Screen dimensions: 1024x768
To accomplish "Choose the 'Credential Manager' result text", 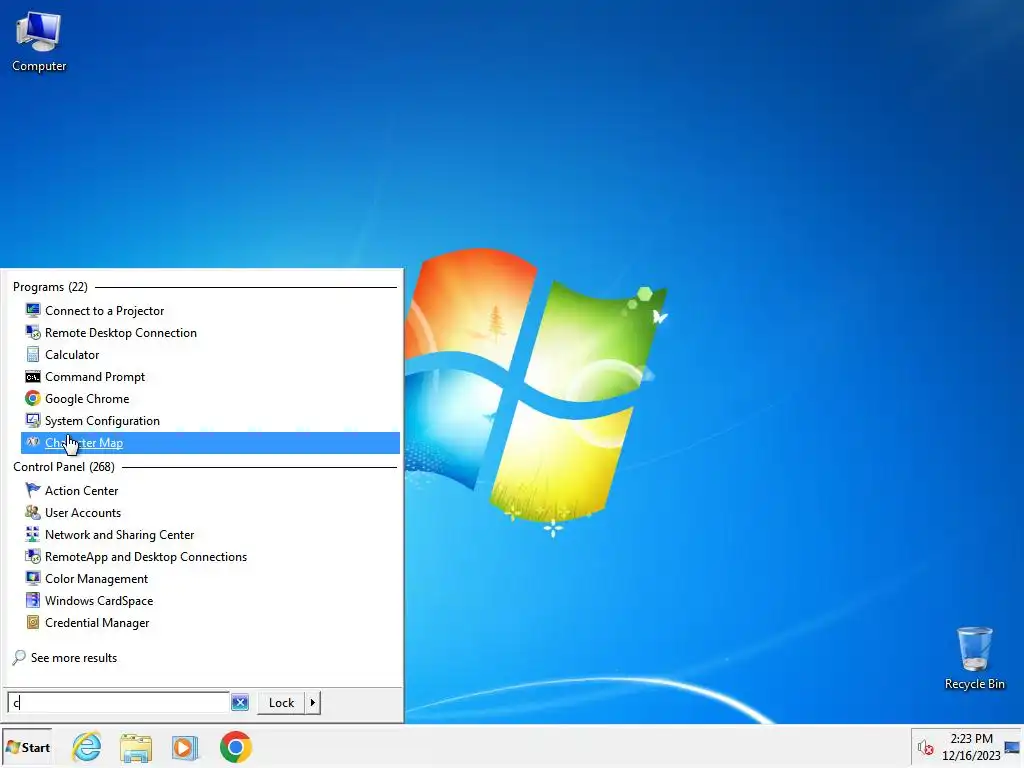I will pyautogui.click(x=97, y=622).
